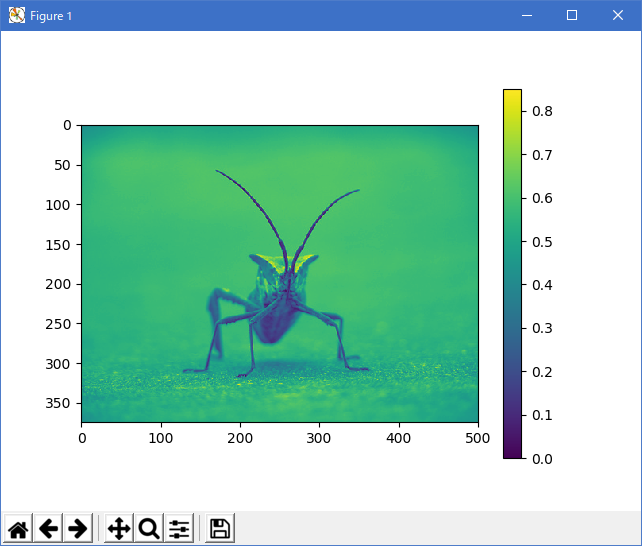Image resolution: width=642 pixels, height=546 pixels.
Task: Click x-axis tick label 400
Action: point(398,438)
